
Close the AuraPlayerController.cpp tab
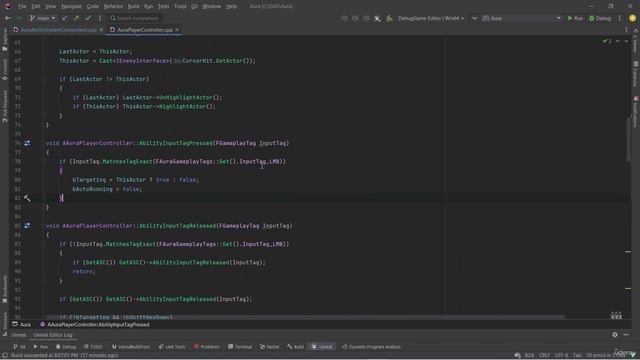pyautogui.click(x=177, y=30)
